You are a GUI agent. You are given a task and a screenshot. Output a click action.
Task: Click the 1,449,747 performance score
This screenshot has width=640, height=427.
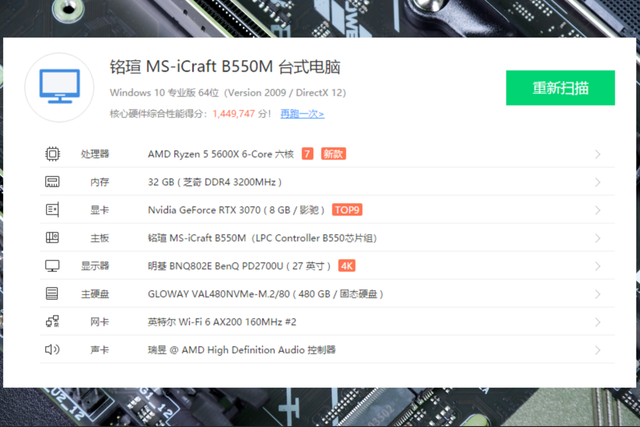(233, 113)
